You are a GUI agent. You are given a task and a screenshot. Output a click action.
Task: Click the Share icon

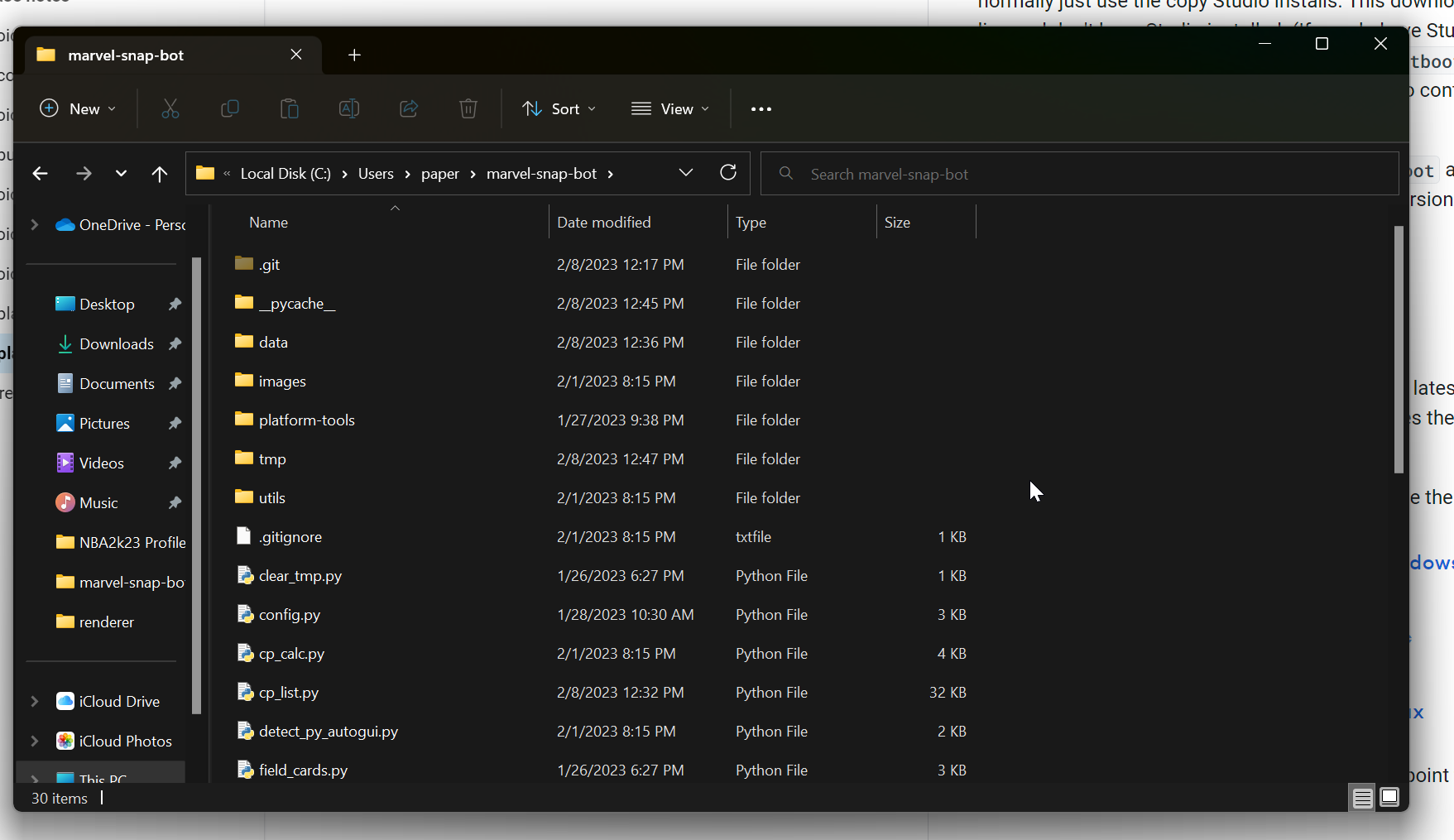click(408, 108)
